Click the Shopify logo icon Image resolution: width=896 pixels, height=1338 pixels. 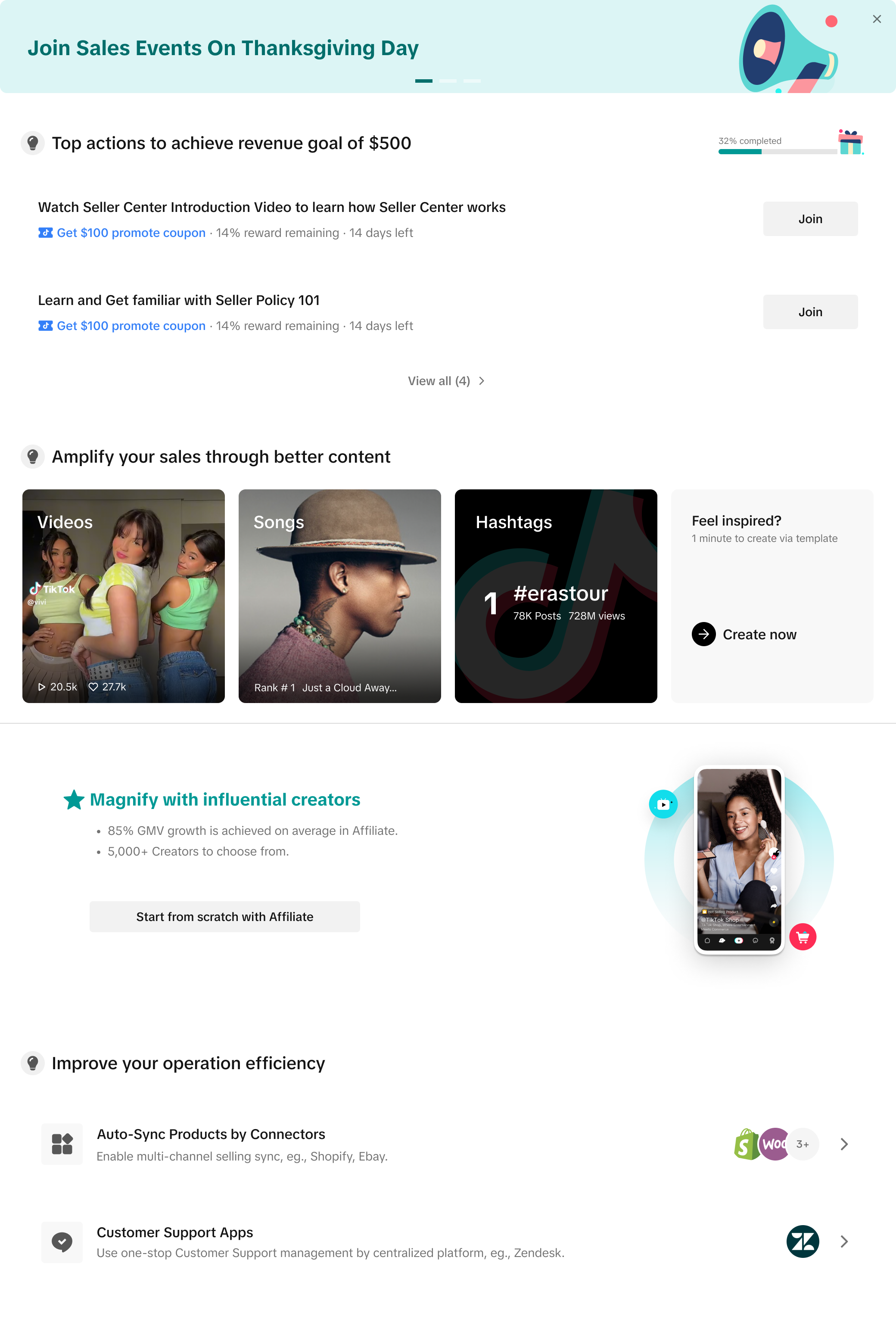coord(746,1144)
